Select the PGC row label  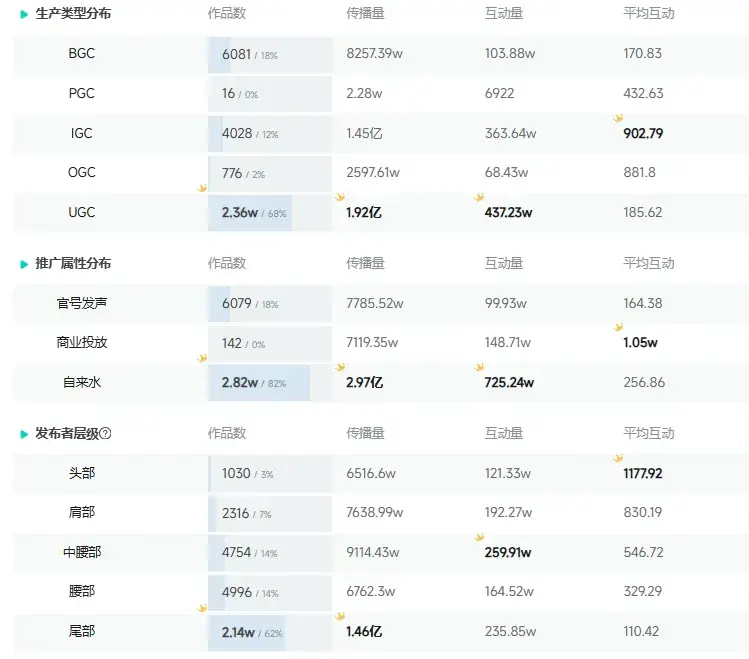tap(82, 93)
